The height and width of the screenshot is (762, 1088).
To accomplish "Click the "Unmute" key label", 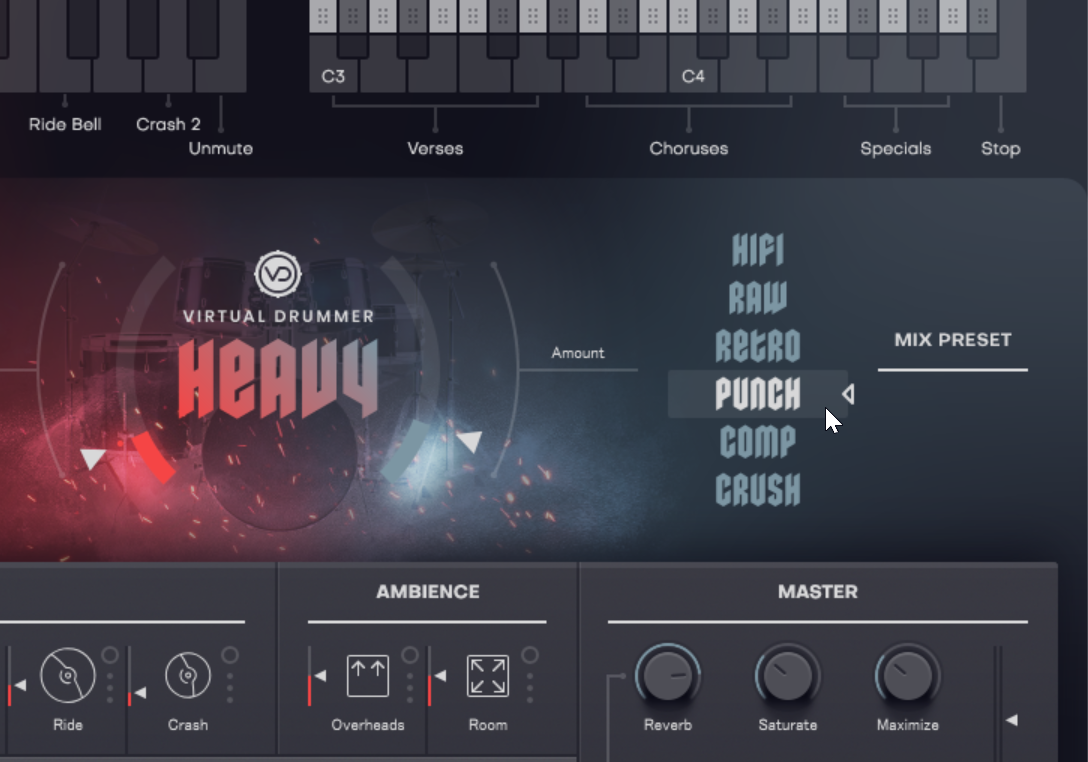I will pos(221,149).
